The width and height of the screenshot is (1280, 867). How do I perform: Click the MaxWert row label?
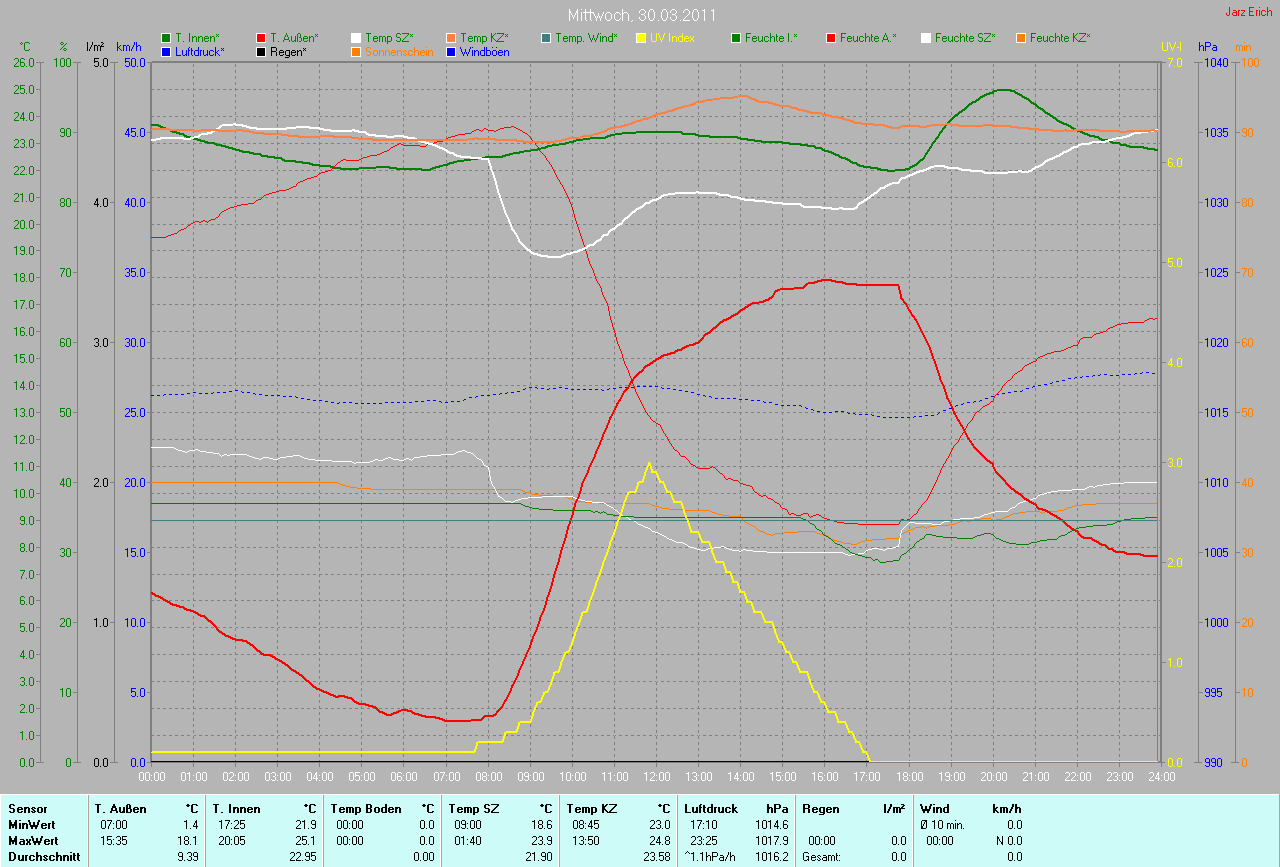point(33,841)
